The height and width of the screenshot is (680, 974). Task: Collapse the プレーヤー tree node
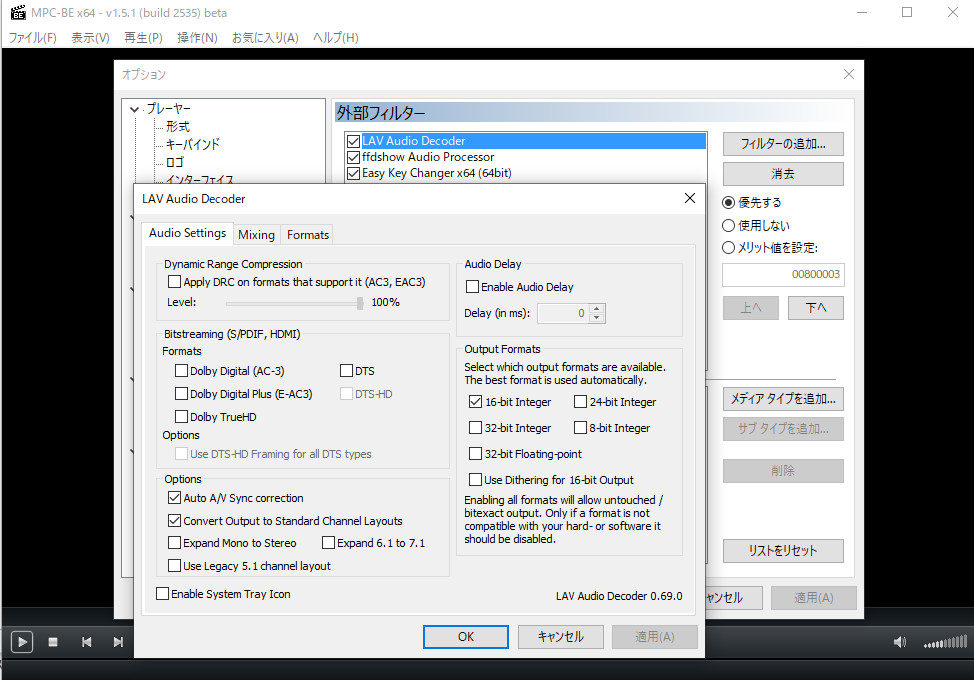click(x=135, y=109)
